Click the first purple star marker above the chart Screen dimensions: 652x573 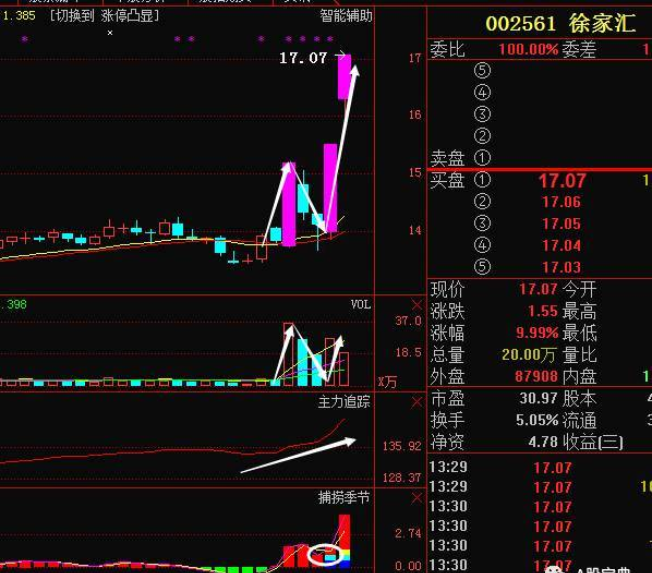[24, 40]
